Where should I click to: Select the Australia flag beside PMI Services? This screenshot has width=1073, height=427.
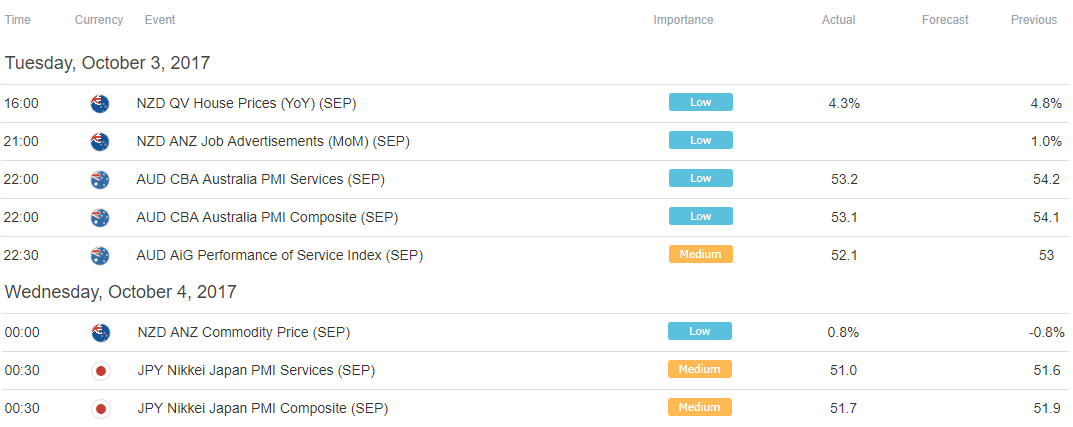(100, 180)
